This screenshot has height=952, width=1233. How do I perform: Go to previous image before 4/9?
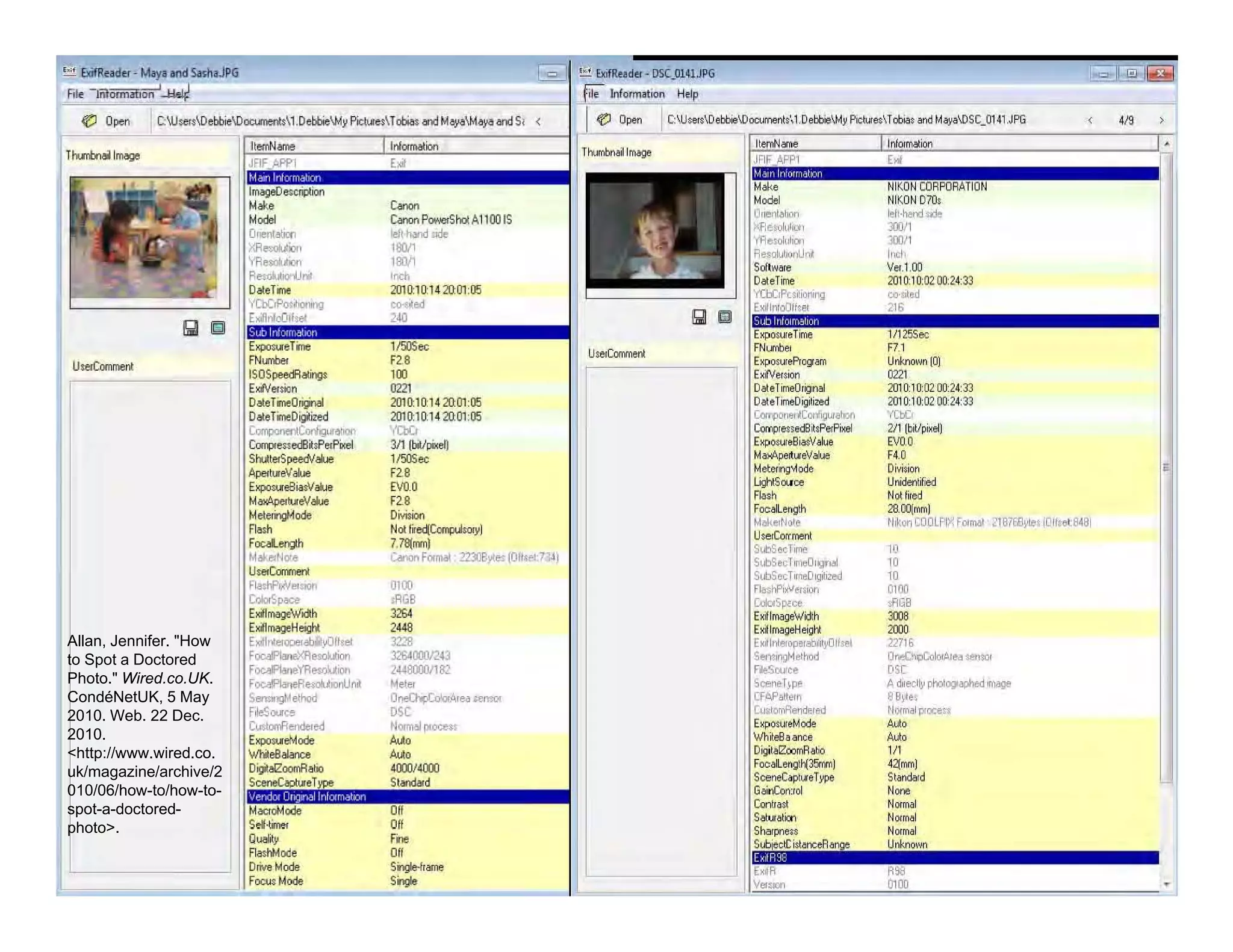coord(1090,120)
